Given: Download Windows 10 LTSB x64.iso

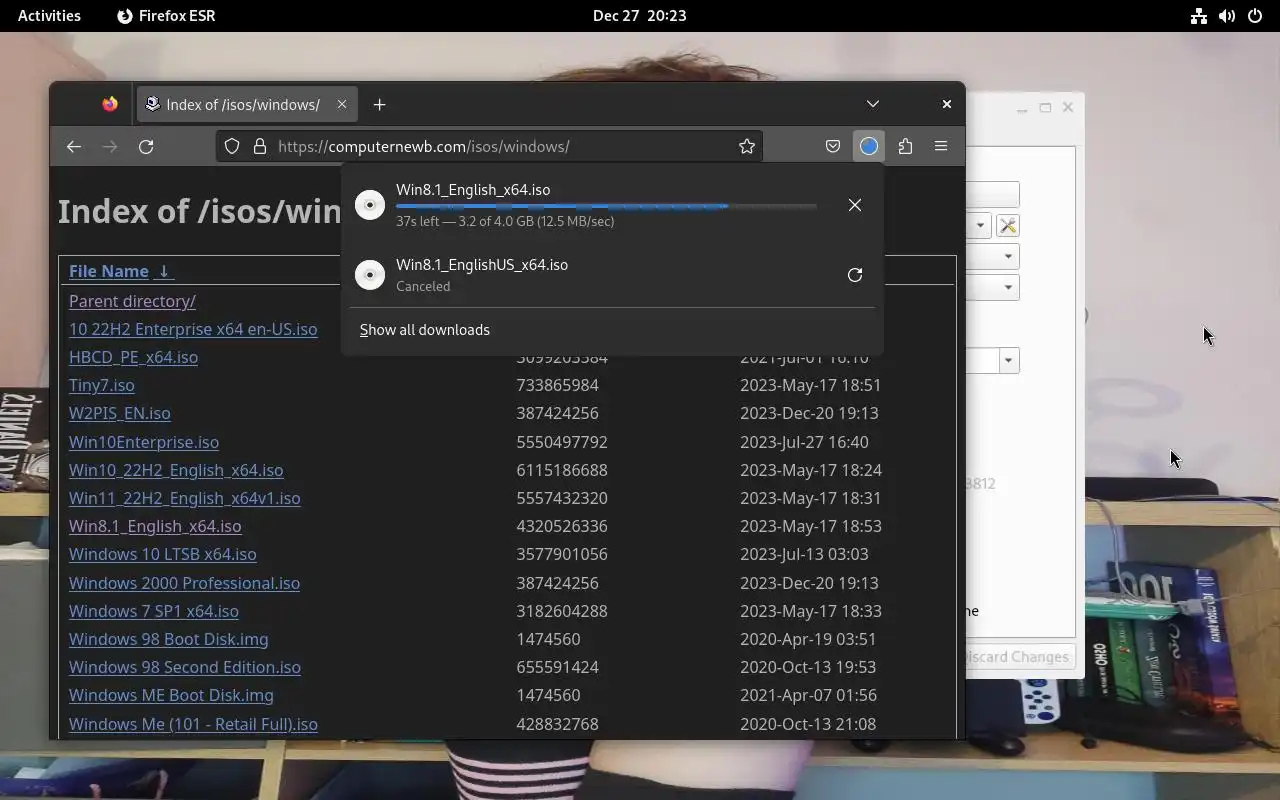Looking at the screenshot, I should 163,554.
